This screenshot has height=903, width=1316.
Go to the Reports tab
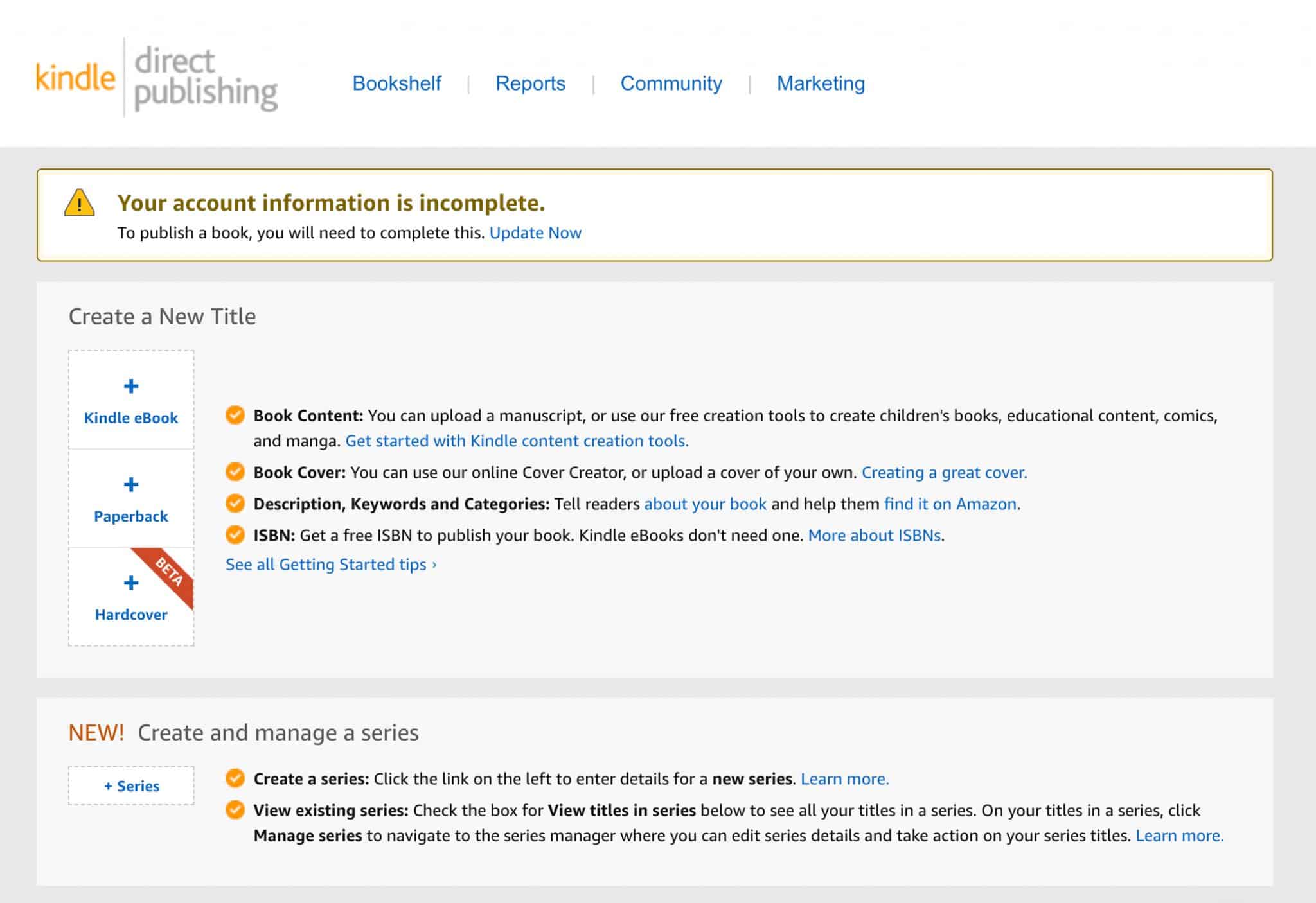[530, 83]
